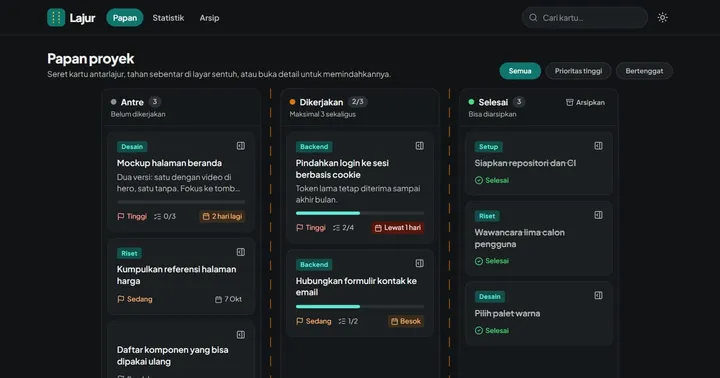Click flag icon beside Sedang on harga card

tap(121, 299)
